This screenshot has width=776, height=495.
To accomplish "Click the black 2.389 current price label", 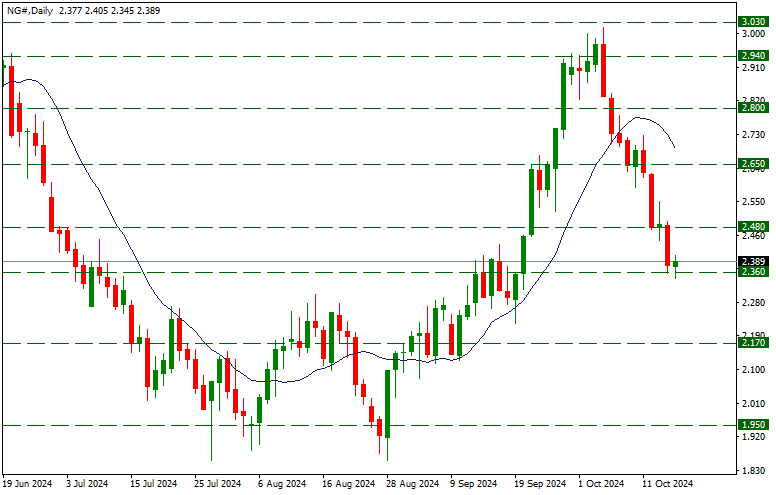I will coord(753,261).
